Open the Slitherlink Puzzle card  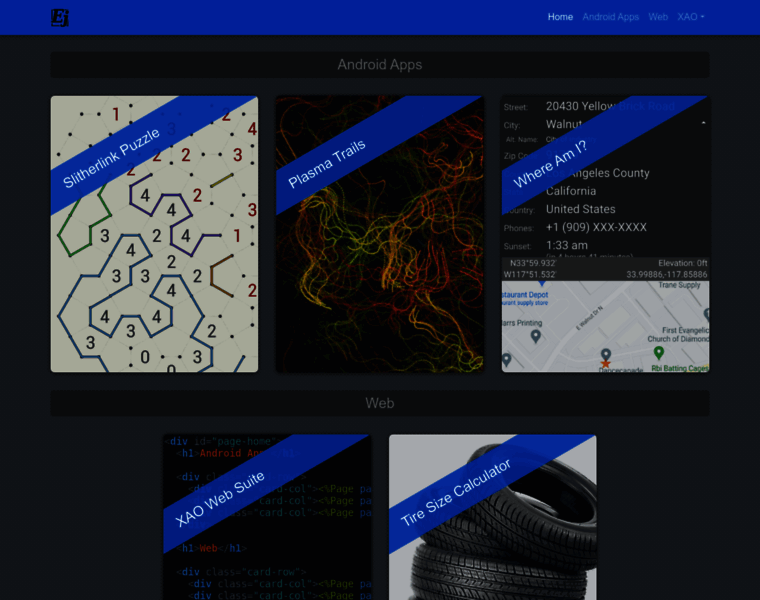(x=154, y=234)
